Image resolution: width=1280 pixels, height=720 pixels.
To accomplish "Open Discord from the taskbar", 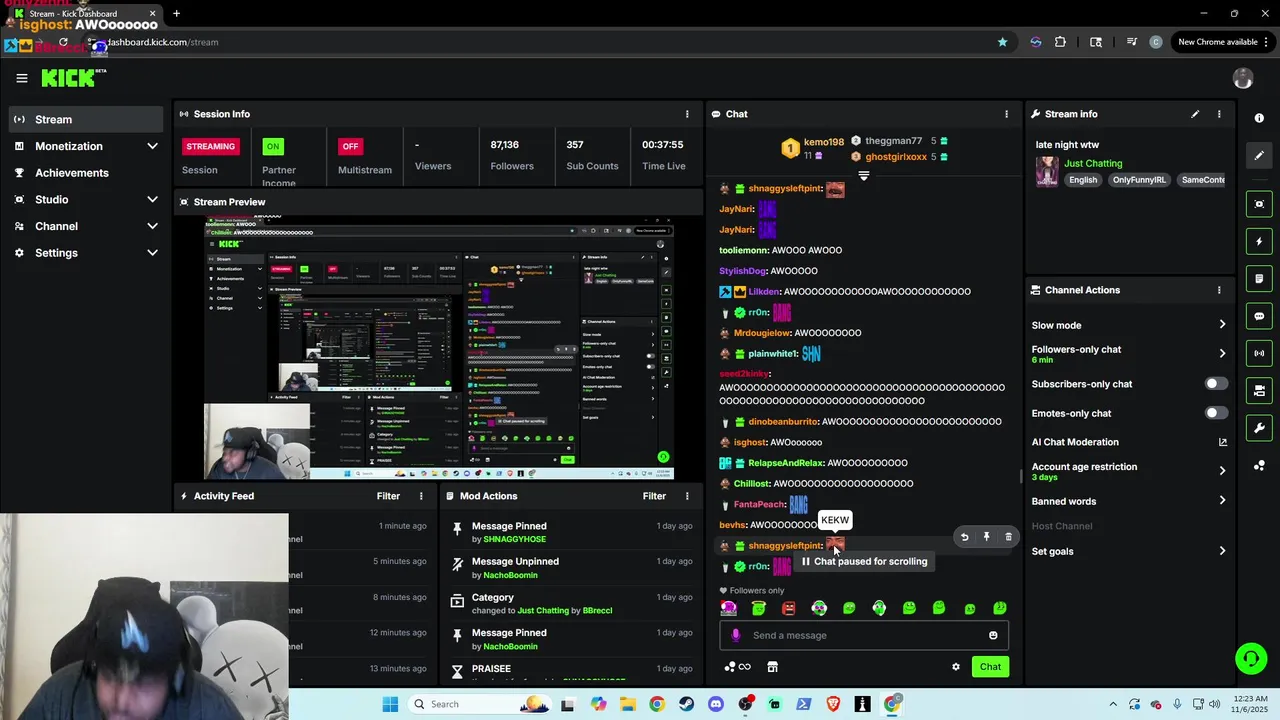I will click(x=716, y=704).
